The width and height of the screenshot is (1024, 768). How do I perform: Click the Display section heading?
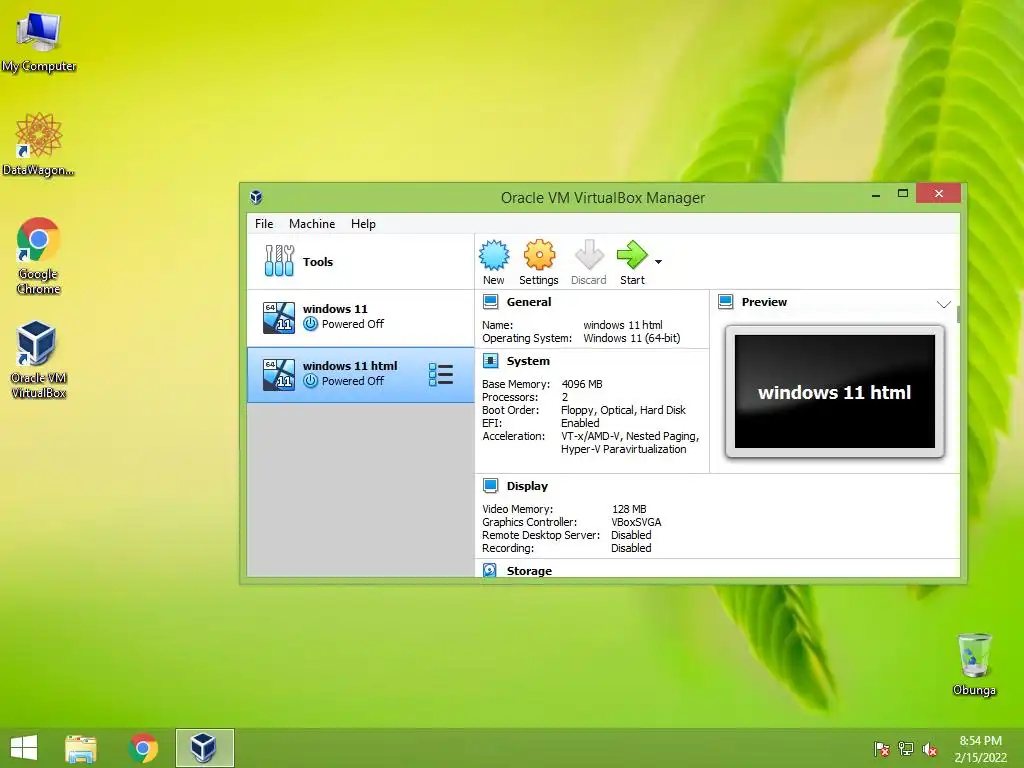coord(527,486)
